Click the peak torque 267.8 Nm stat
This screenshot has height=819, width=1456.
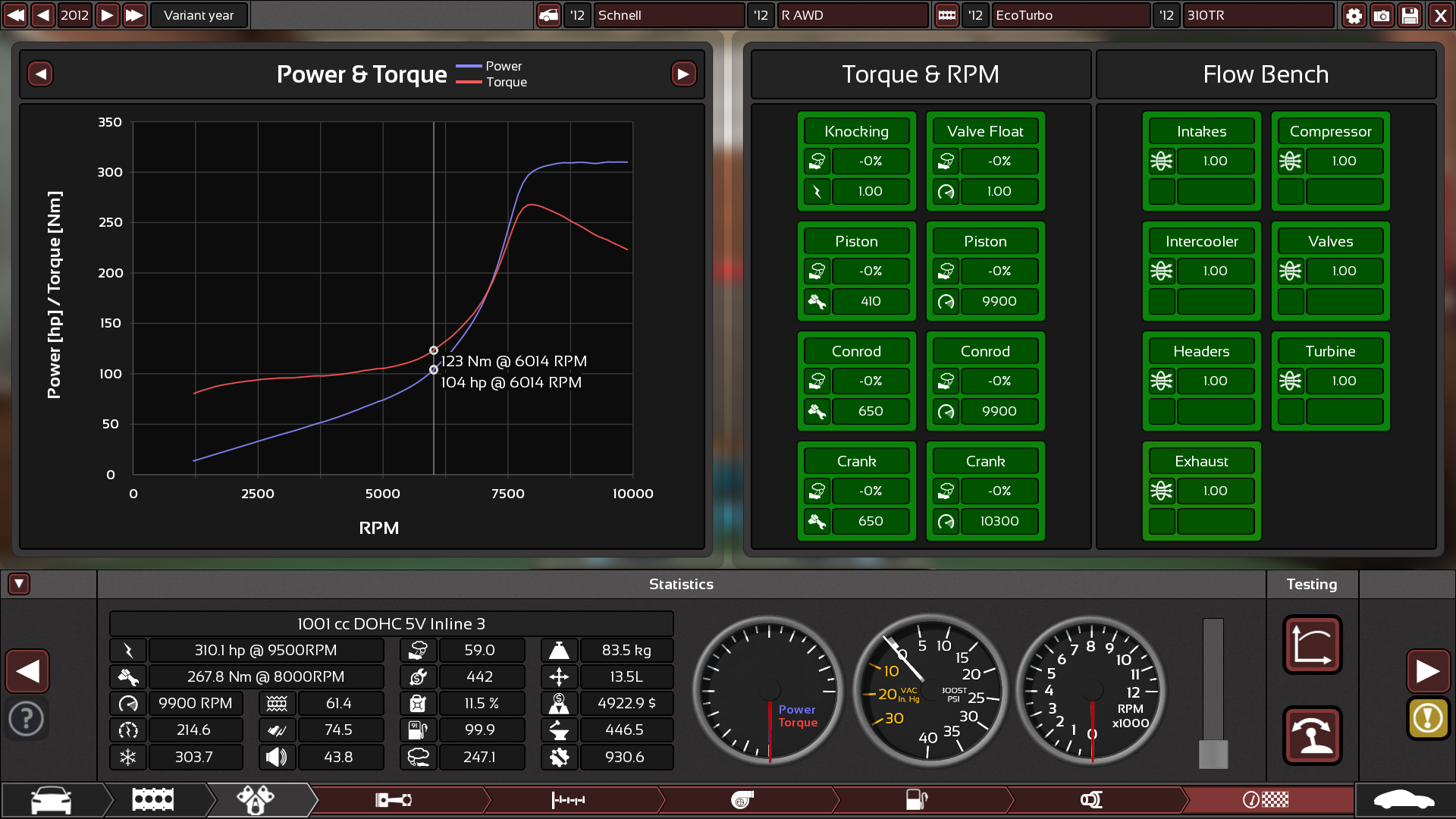tap(266, 676)
